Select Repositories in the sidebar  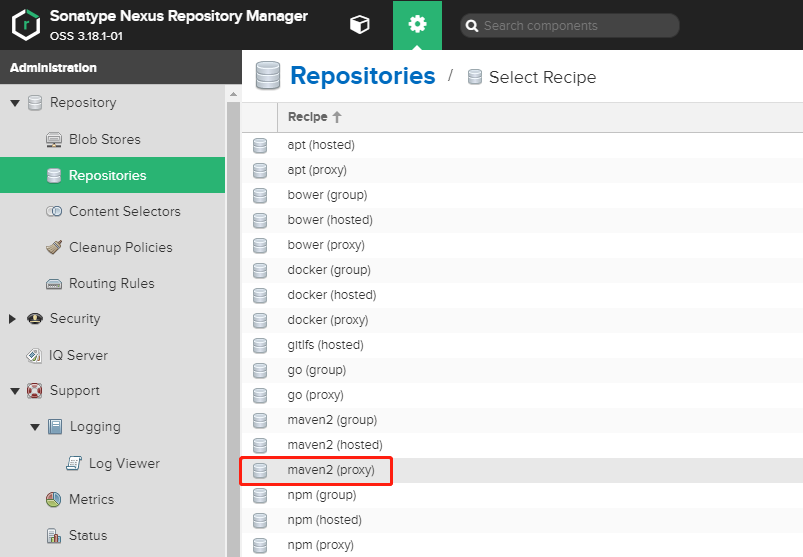click(x=112, y=175)
